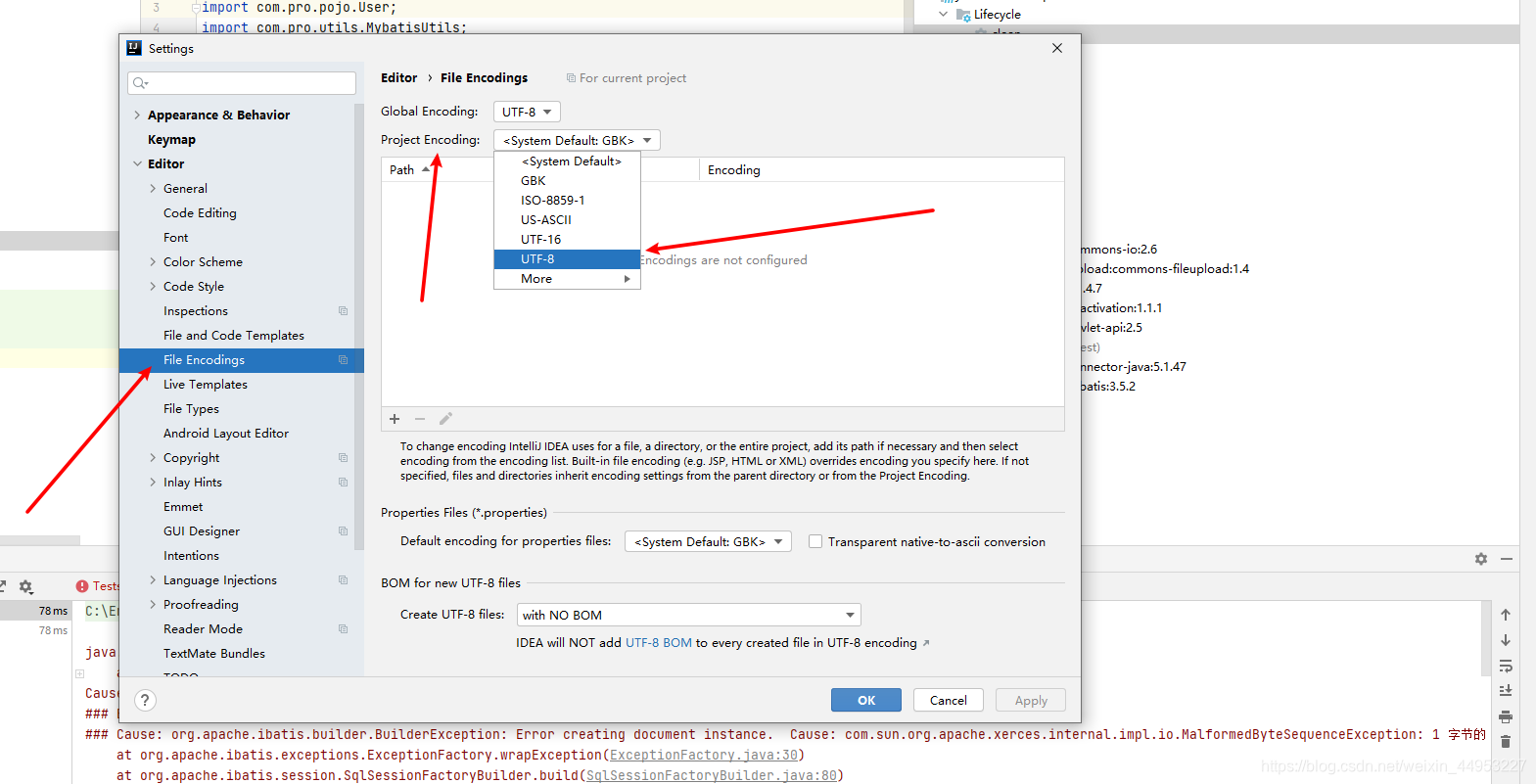Click the project-level icon beside Language Injections
This screenshot has height=784, width=1536.
[344, 580]
